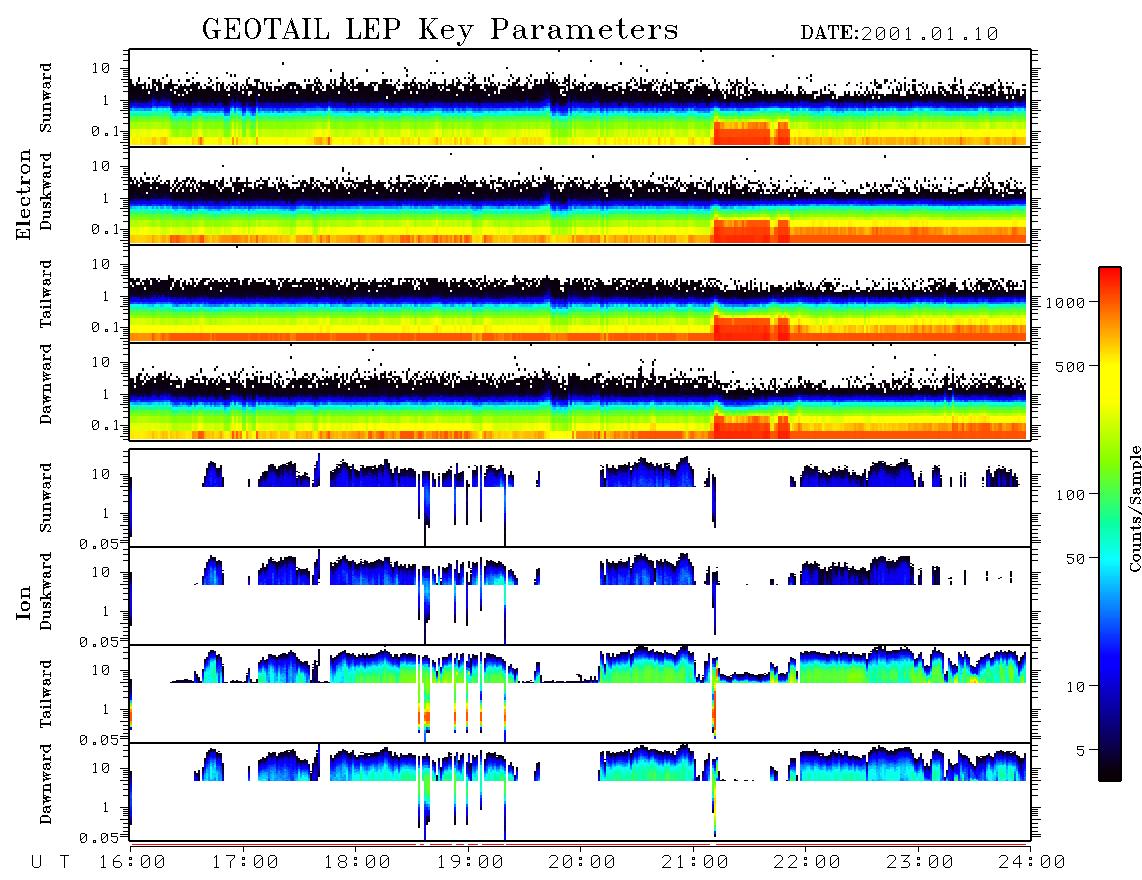Screen dimensions: 1142x880
Task: Click the red electron burst in the Sunward panel
Action: coord(751,133)
